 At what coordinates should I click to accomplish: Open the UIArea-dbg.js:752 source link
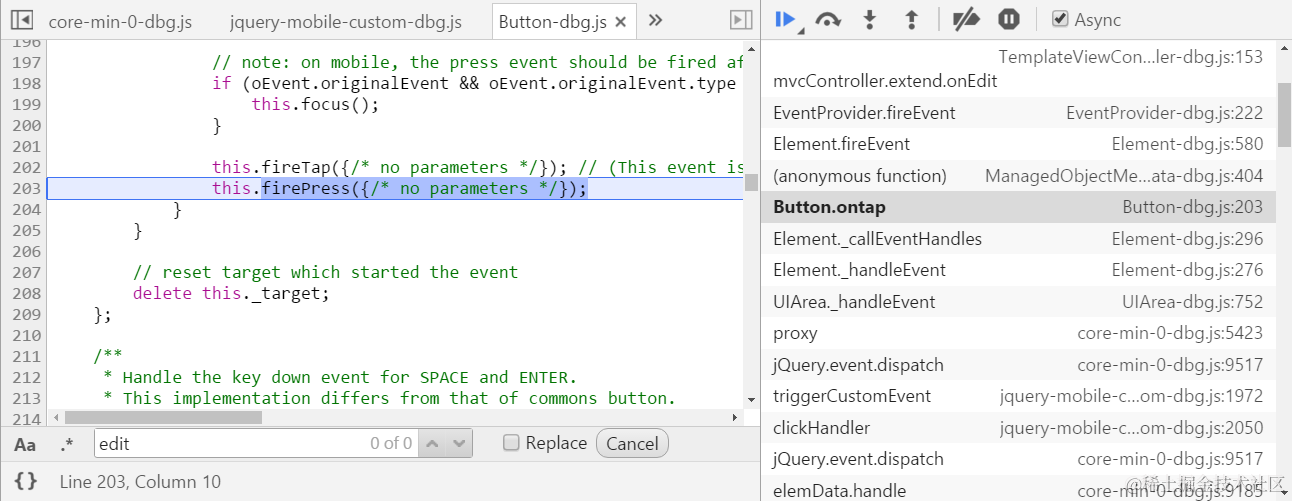1192,302
